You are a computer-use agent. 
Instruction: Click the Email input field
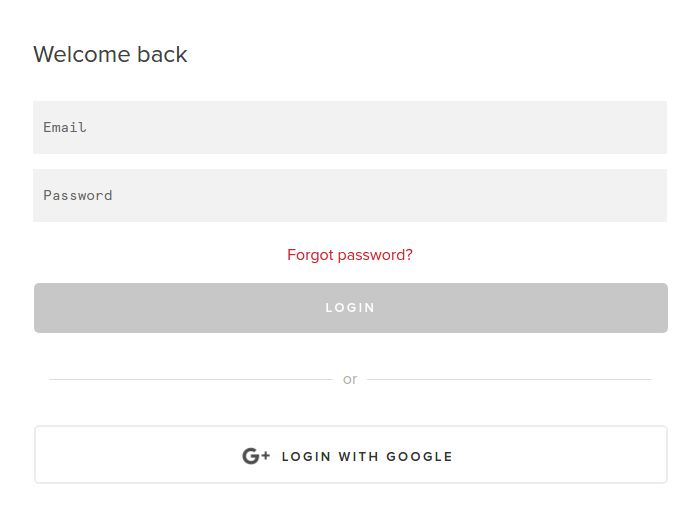[x=350, y=127]
